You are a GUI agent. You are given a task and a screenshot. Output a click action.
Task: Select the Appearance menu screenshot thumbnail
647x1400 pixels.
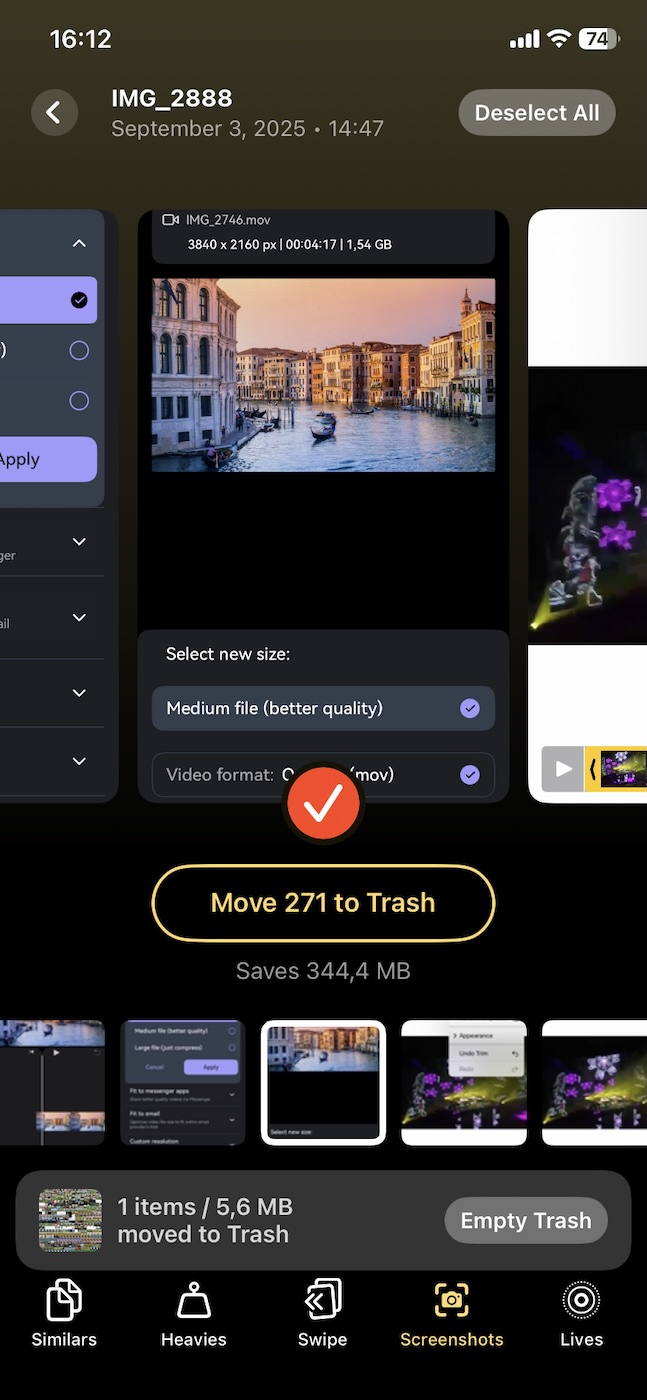(464, 1083)
